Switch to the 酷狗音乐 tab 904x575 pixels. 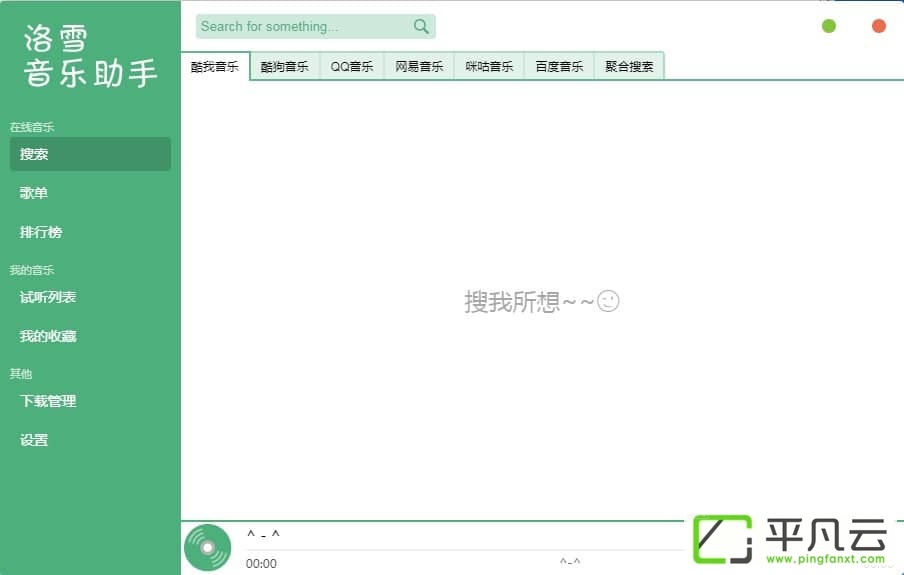(285, 66)
